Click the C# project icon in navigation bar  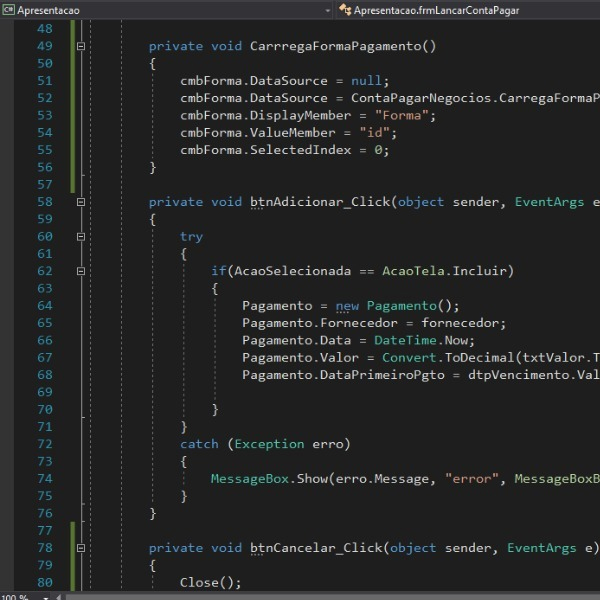[x=9, y=10]
